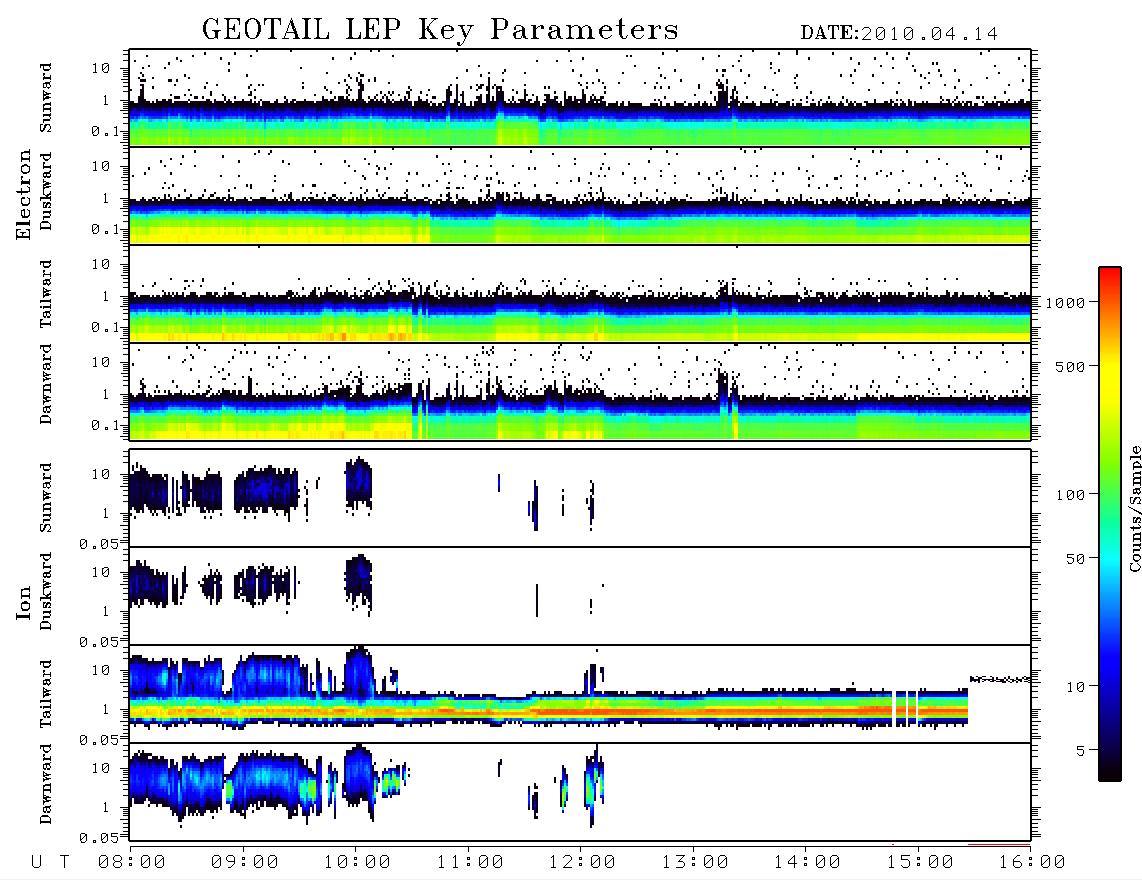
Task: Click the GEOTAIL LEP Key Parameters title
Action: [440, 30]
